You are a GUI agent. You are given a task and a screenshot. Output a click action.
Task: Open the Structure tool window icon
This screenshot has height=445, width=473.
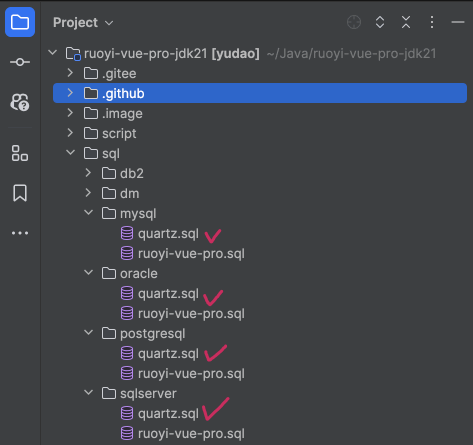20,153
